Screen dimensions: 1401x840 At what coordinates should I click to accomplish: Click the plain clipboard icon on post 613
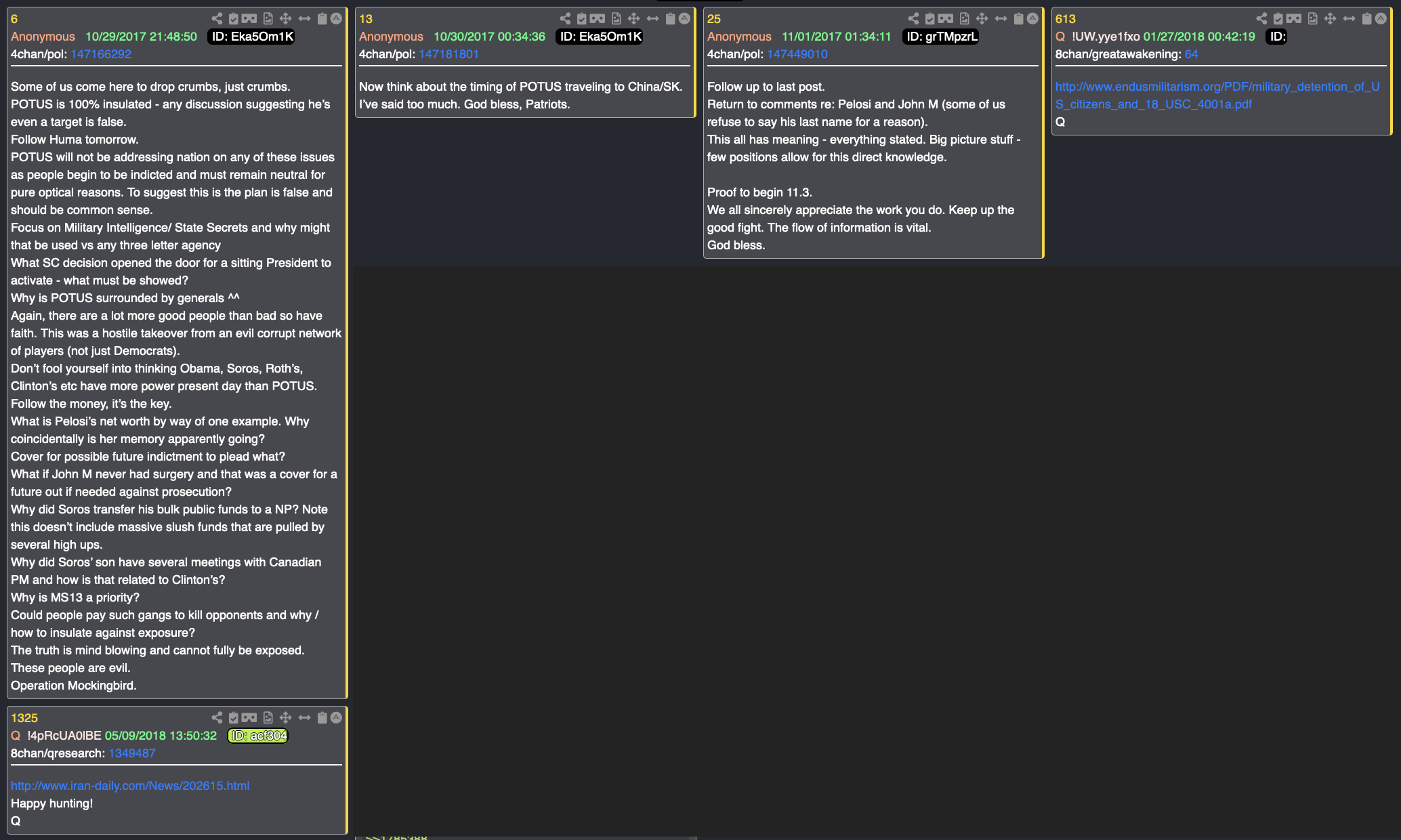point(1367,19)
